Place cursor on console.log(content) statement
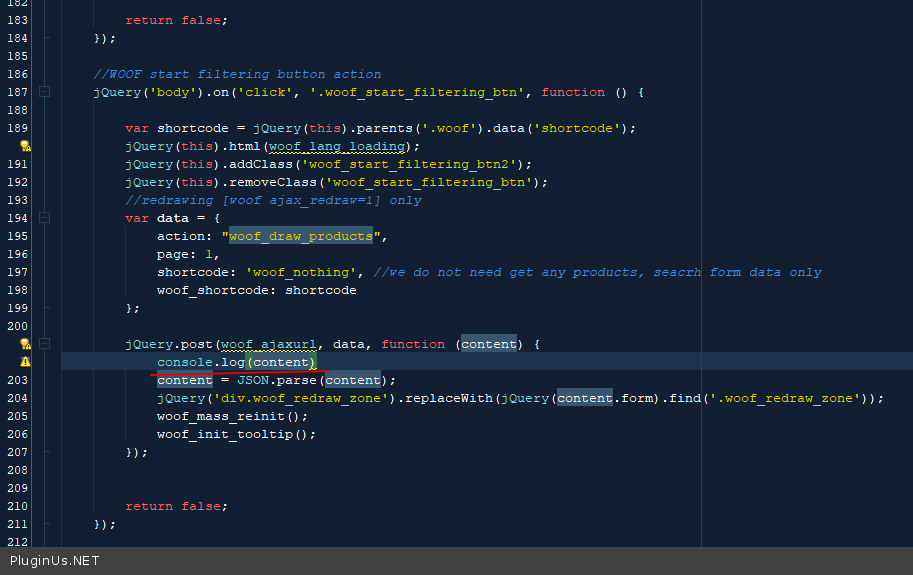Image resolution: width=913 pixels, height=575 pixels. pos(236,362)
